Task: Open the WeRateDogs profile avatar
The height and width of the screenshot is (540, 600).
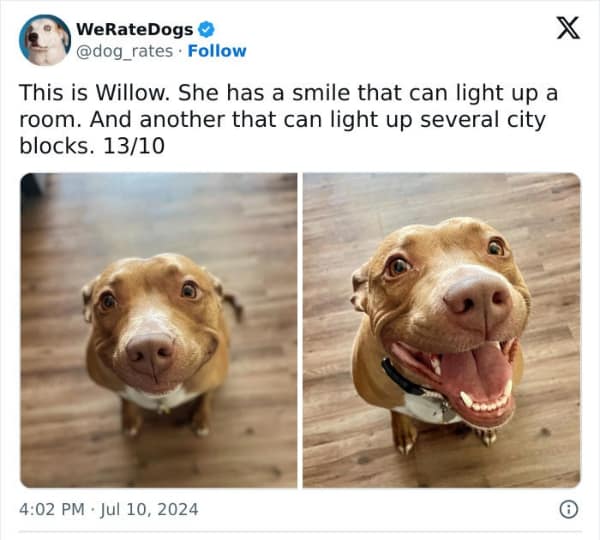Action: coord(45,40)
